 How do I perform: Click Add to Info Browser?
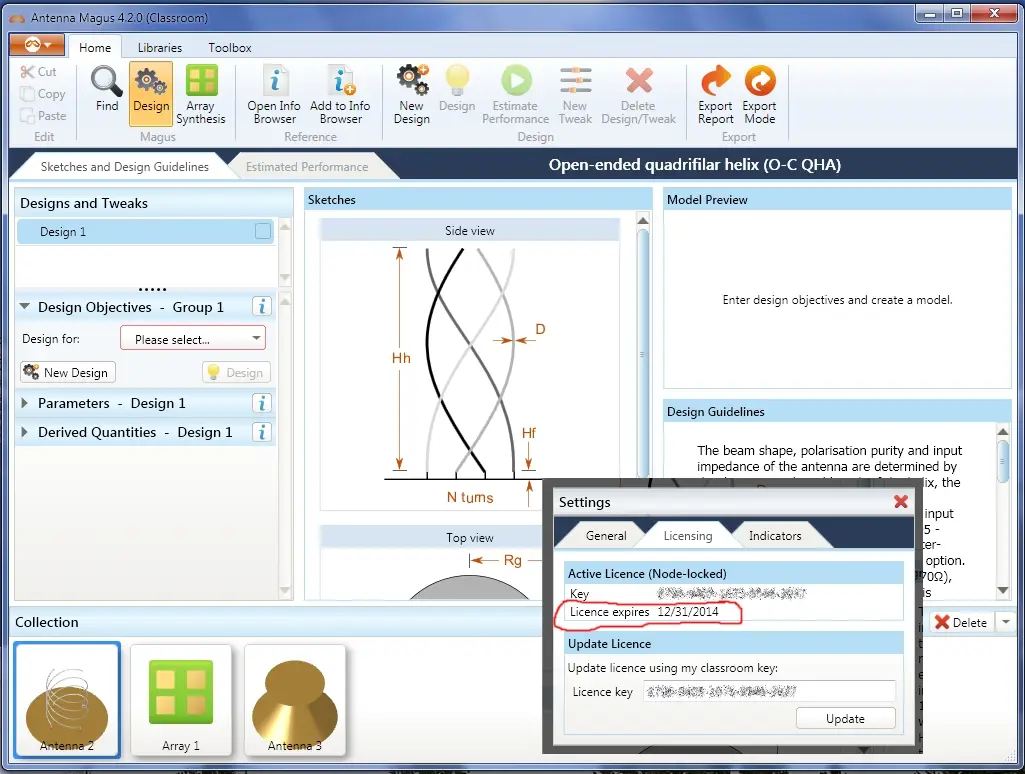pos(340,95)
